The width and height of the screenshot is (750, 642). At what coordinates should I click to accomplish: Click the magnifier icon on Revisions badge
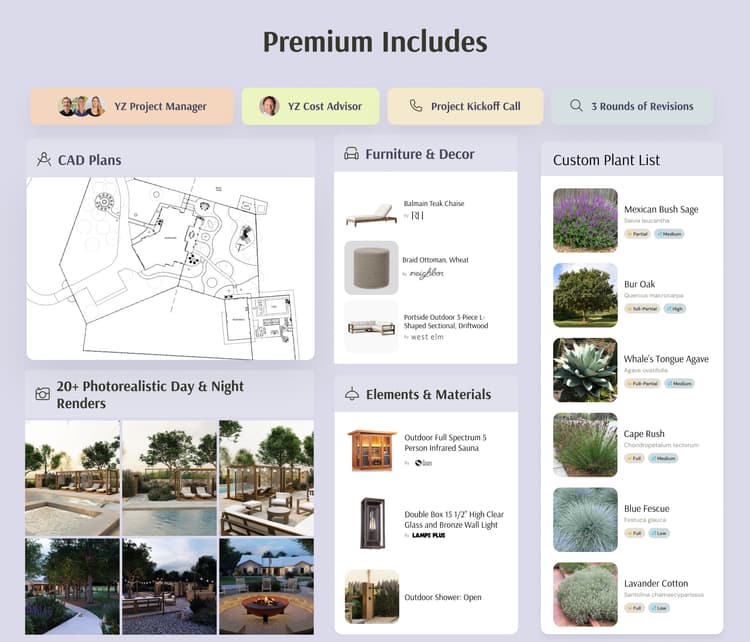(x=576, y=106)
